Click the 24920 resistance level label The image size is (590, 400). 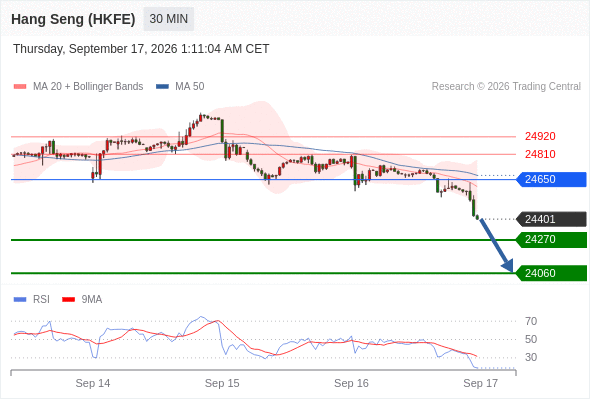(540, 136)
